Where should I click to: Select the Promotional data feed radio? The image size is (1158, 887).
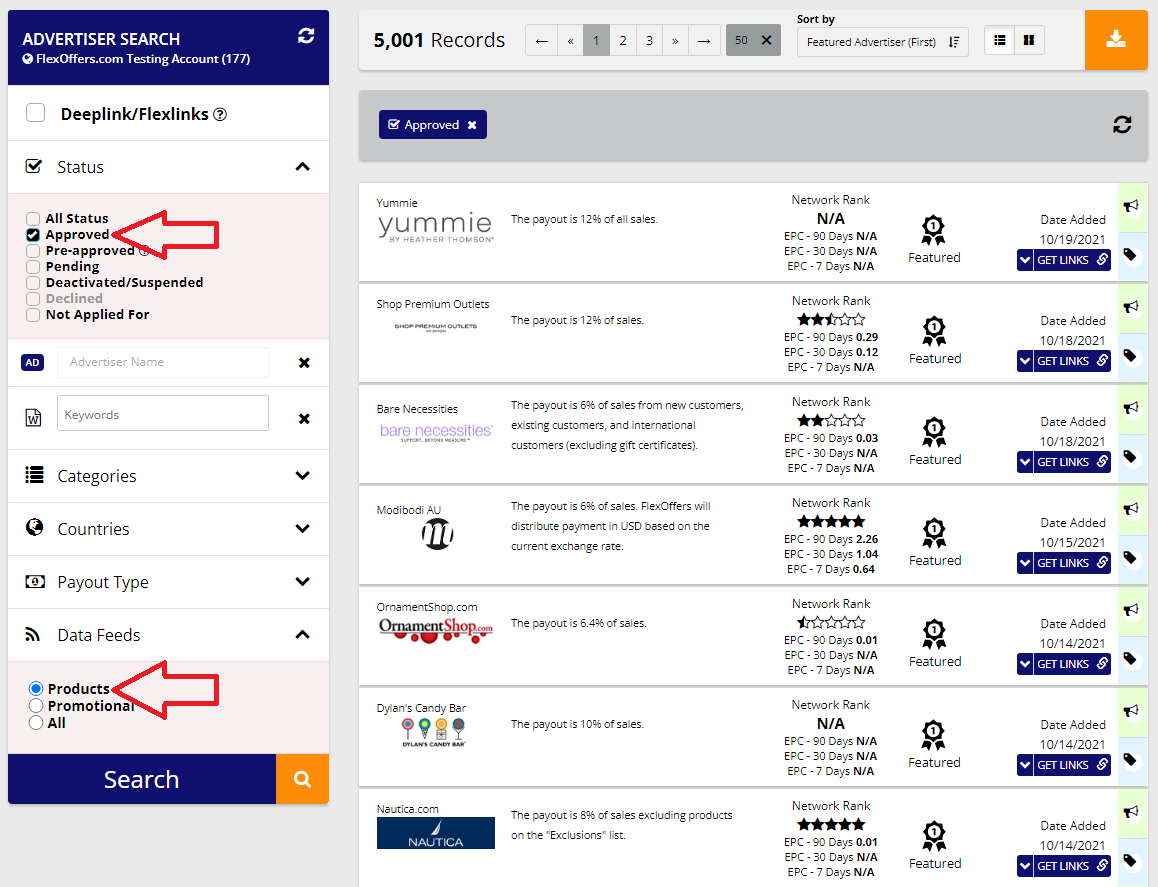[x=36, y=706]
